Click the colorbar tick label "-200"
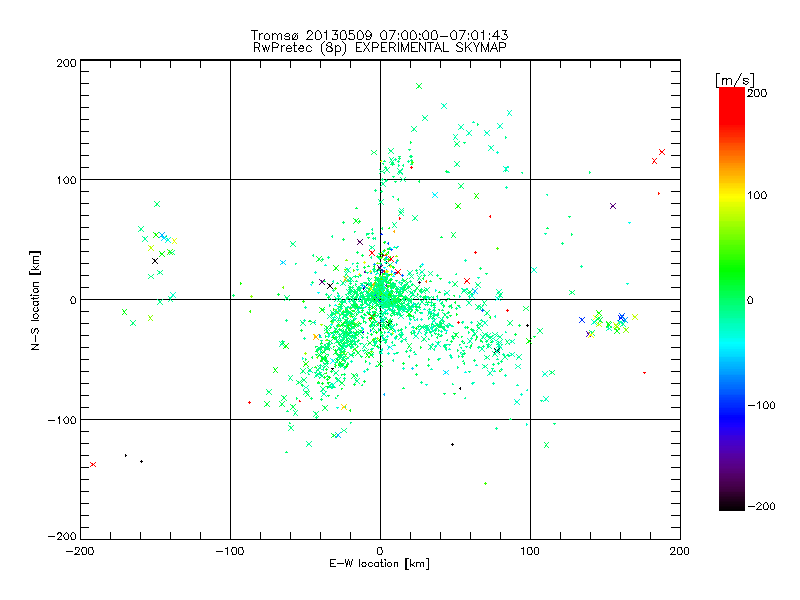 click(x=762, y=506)
